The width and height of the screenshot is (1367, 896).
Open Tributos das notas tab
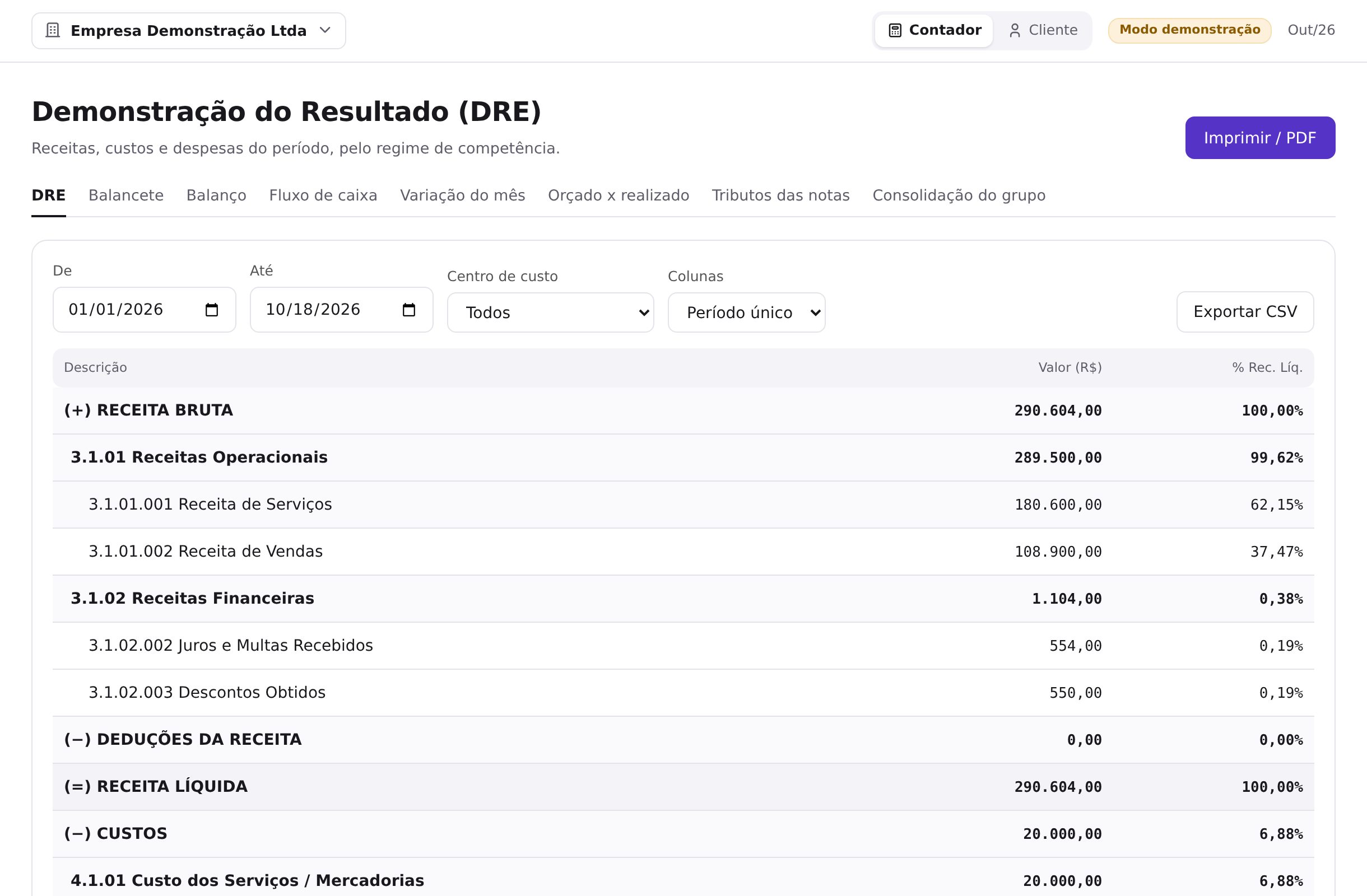780,196
